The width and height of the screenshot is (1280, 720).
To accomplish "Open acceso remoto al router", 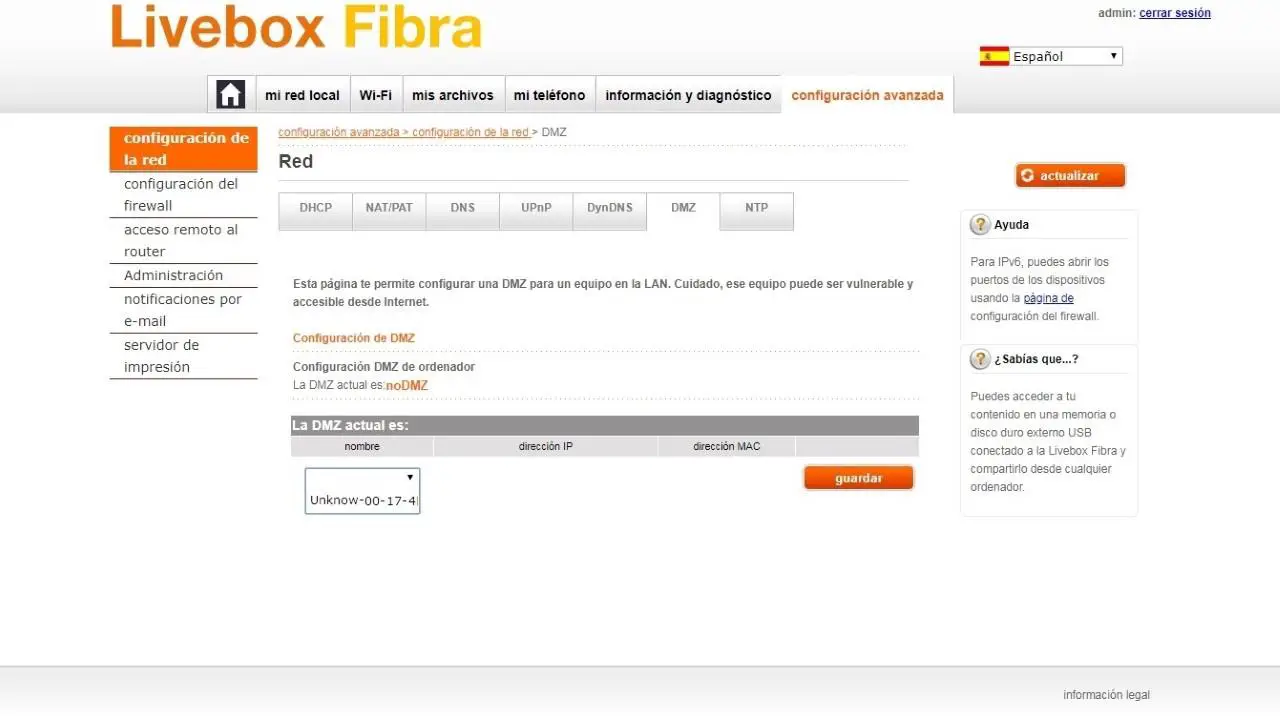I will point(183,241).
